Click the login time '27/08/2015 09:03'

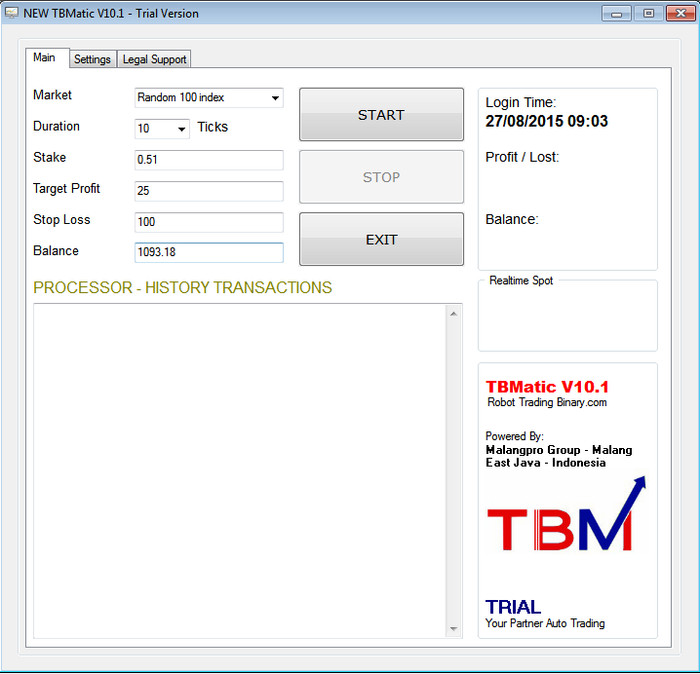pos(546,121)
